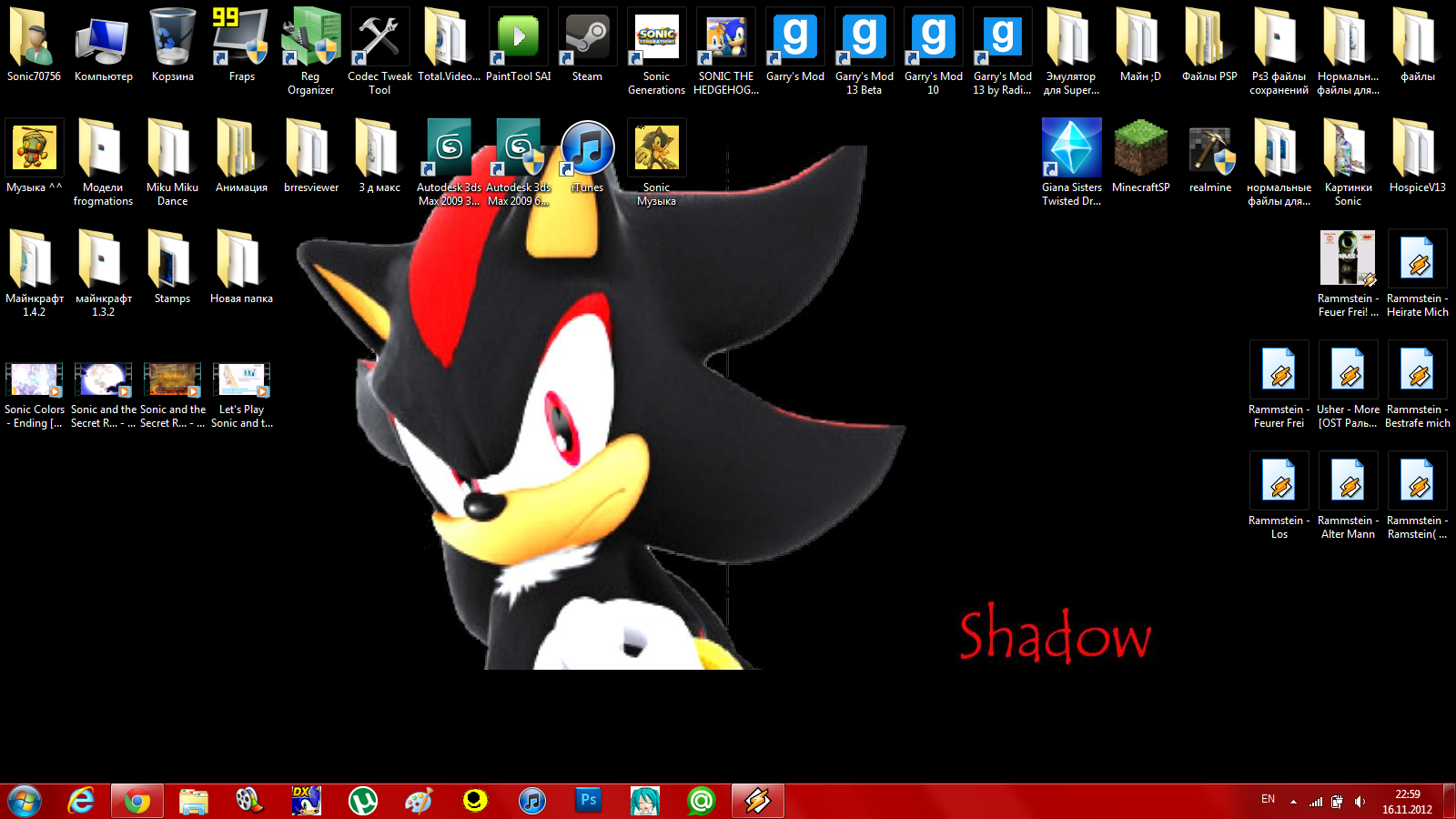Open the Файлы PSP folder
This screenshot has height=819, width=1456.
[1209, 45]
